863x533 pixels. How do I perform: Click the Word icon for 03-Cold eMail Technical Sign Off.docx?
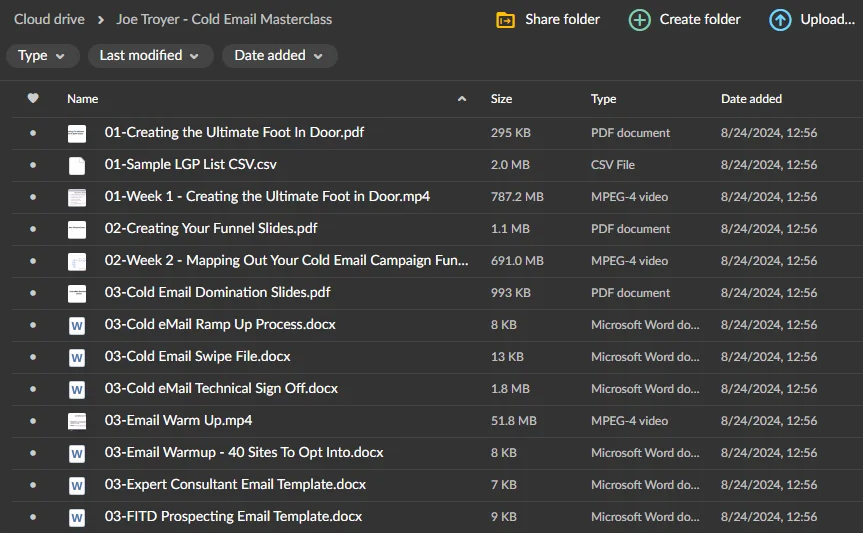pos(77,389)
